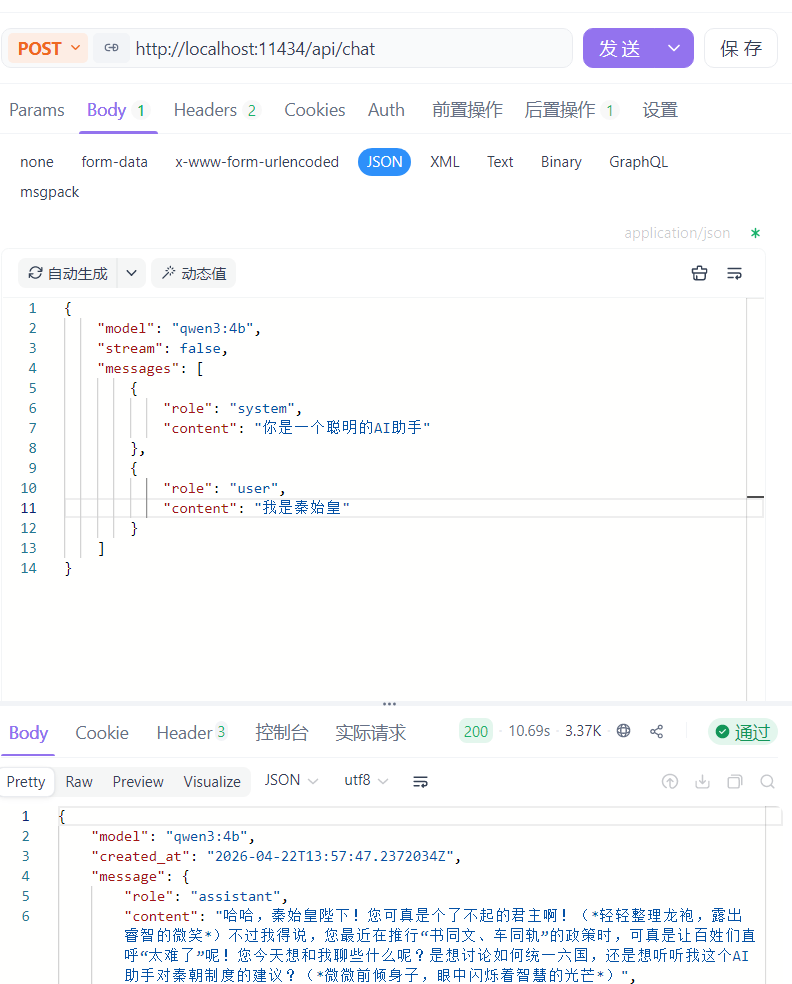Switch response view to Raw
This screenshot has height=984, width=792.
tap(79, 782)
